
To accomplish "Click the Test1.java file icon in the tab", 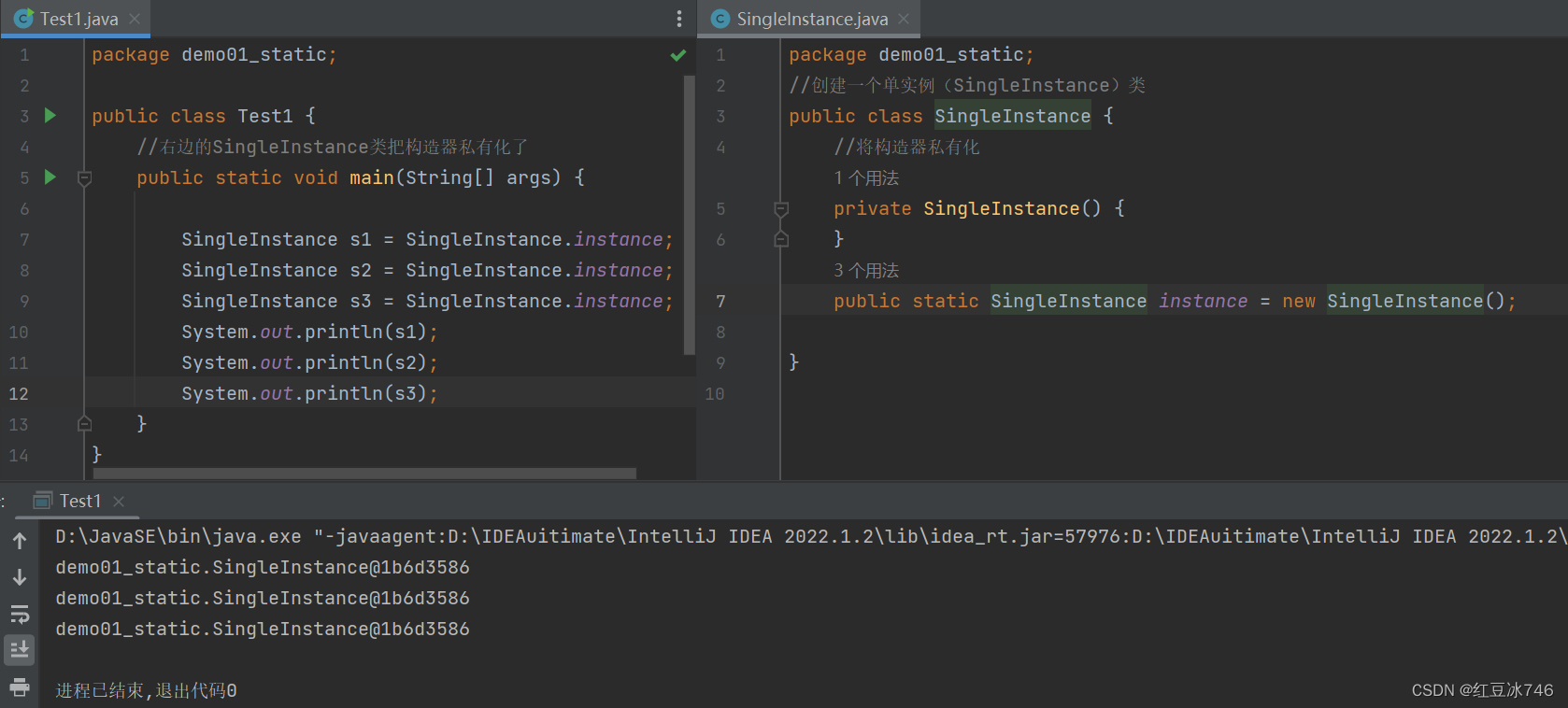I will click(24, 19).
